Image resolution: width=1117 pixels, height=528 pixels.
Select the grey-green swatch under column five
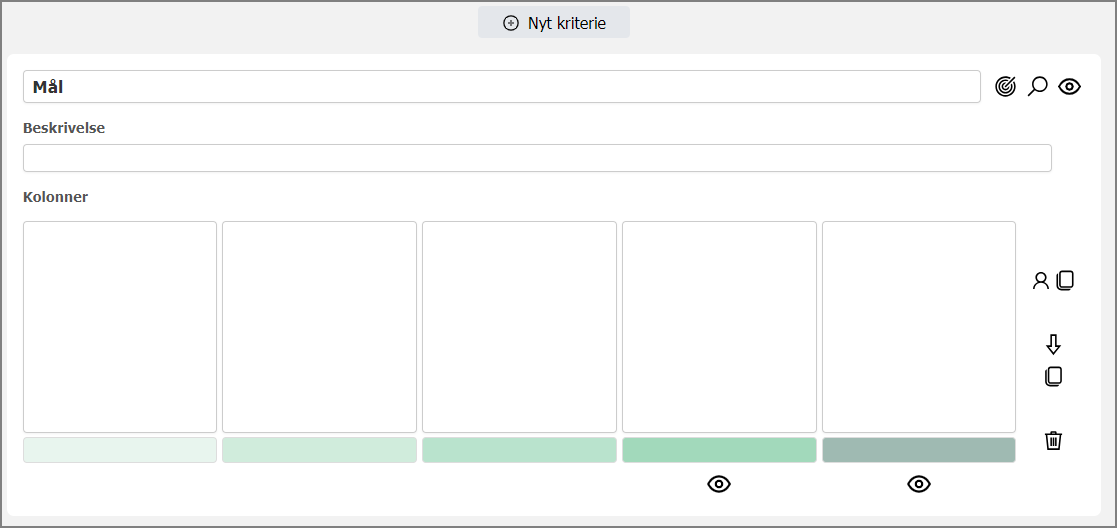[919, 450]
